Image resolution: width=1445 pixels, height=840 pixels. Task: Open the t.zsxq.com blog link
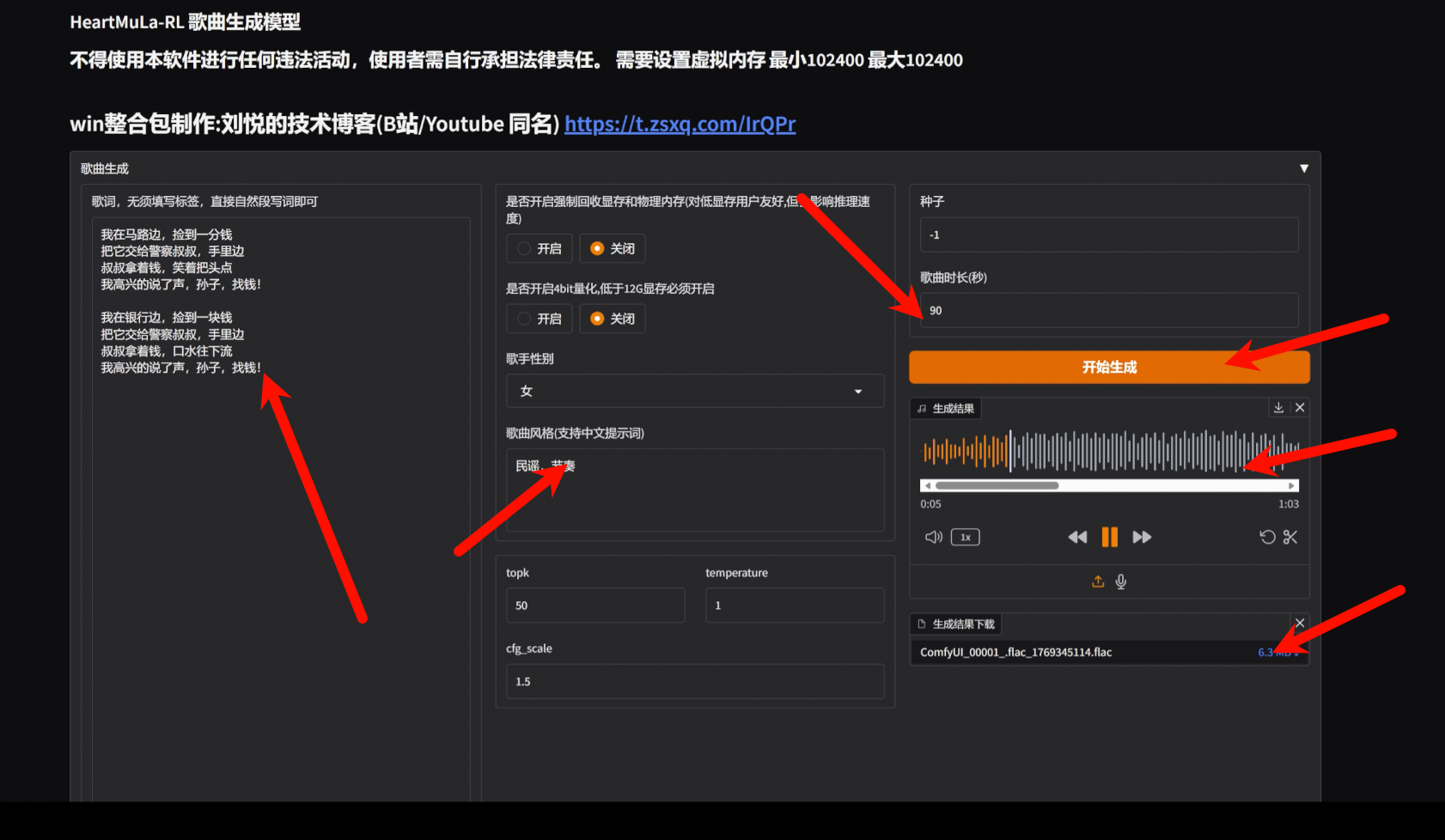(x=680, y=125)
